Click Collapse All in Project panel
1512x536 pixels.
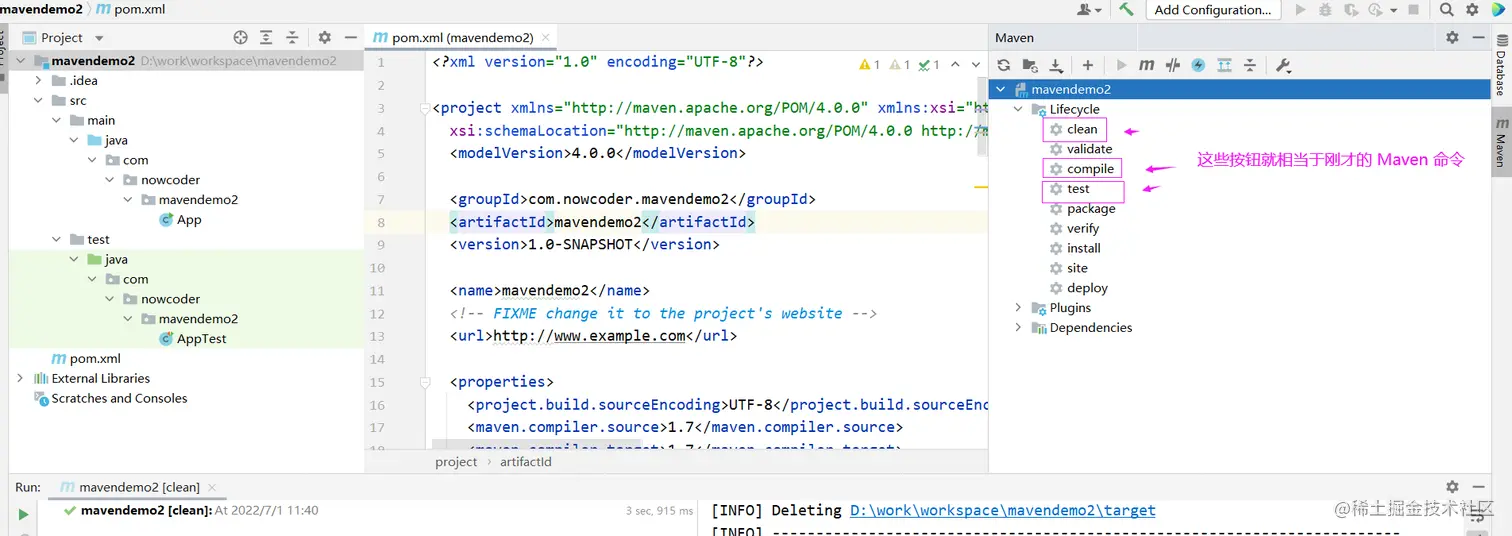click(x=292, y=37)
